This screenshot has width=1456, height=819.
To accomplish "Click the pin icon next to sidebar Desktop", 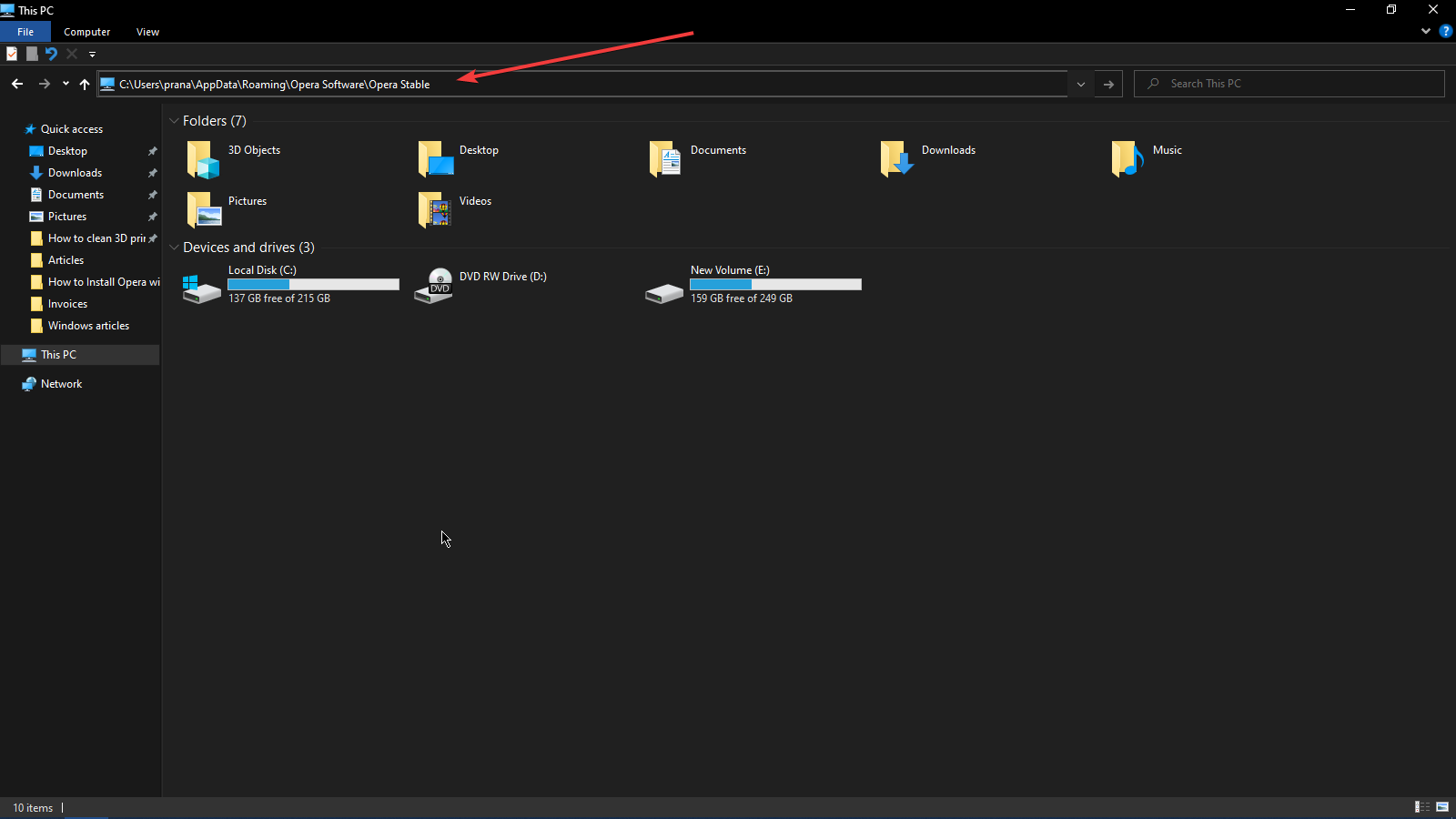I will [x=153, y=151].
